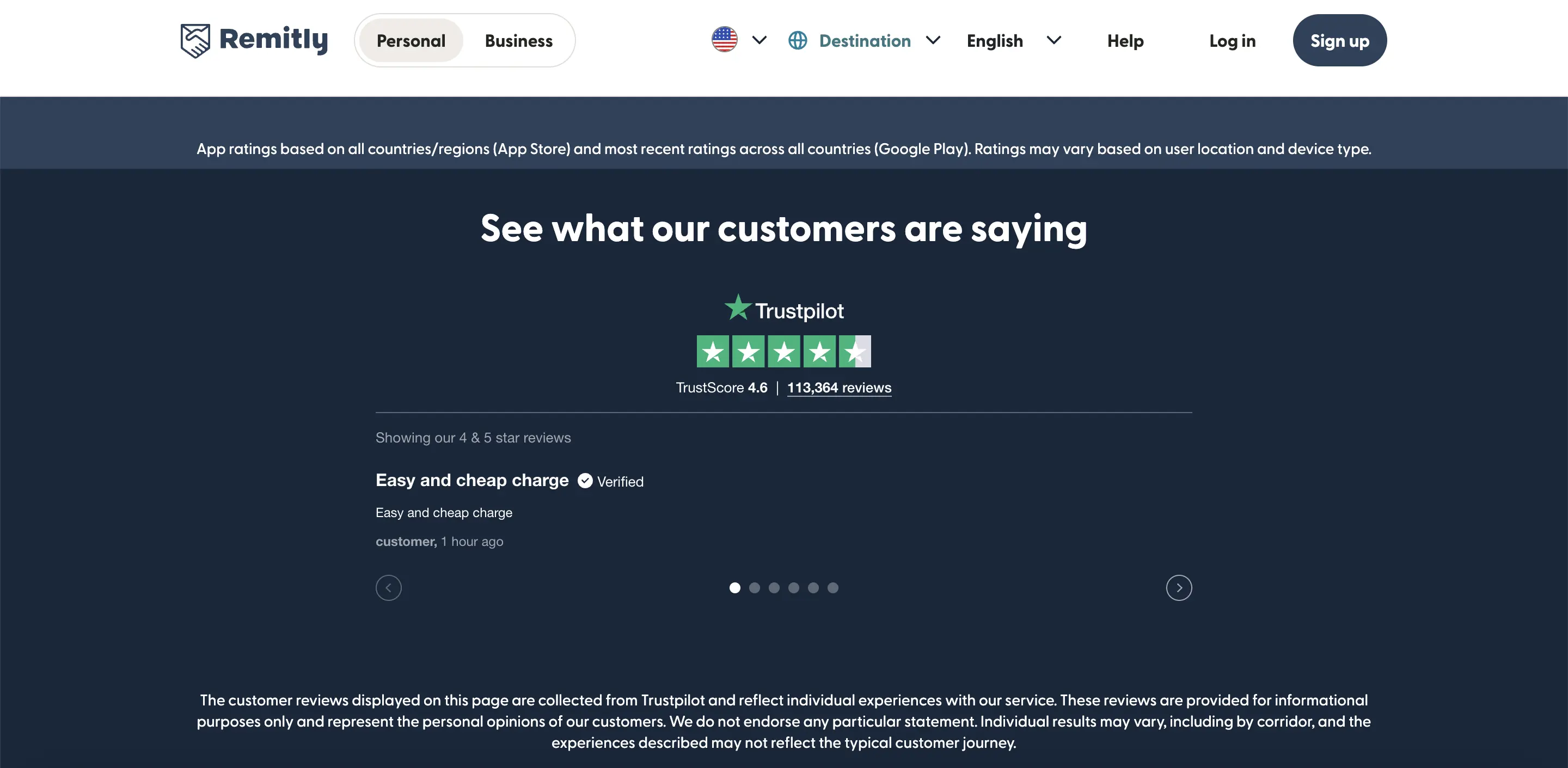Click the green Trustpilot star logo
The width and height of the screenshot is (1568, 768).
pyautogui.click(x=738, y=308)
